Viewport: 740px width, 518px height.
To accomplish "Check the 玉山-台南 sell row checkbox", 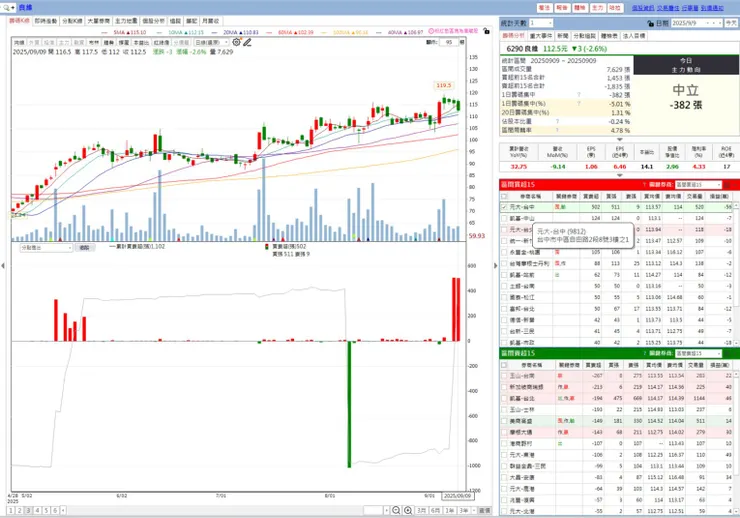I will 504,376.
